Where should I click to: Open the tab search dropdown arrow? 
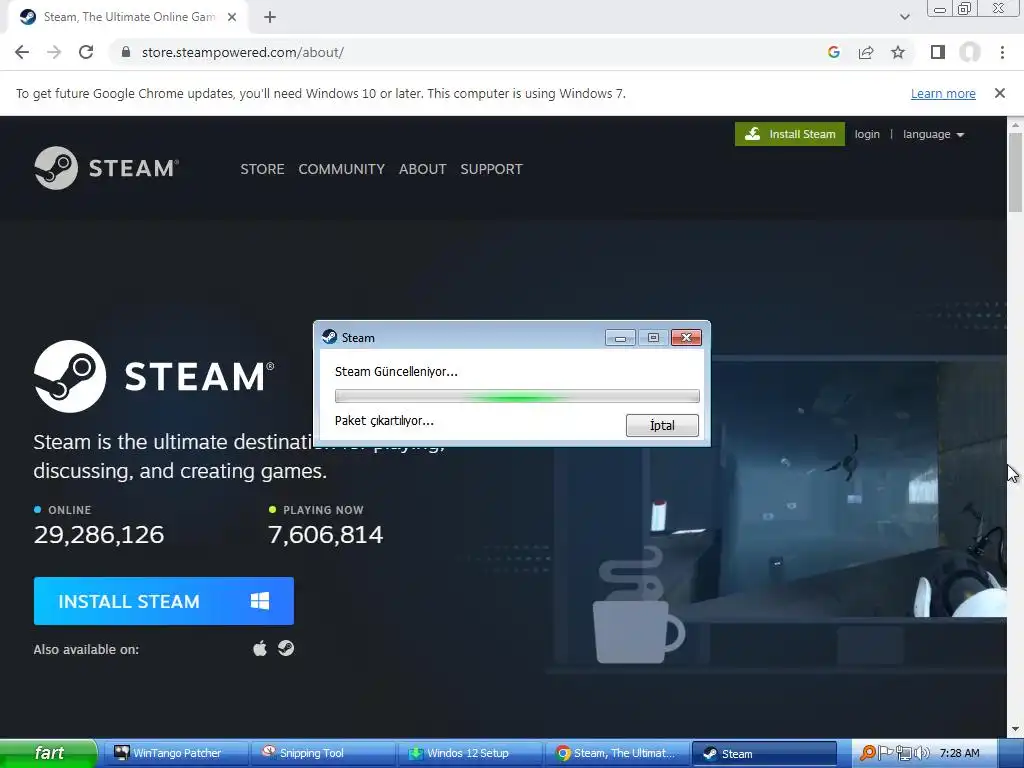tap(904, 17)
